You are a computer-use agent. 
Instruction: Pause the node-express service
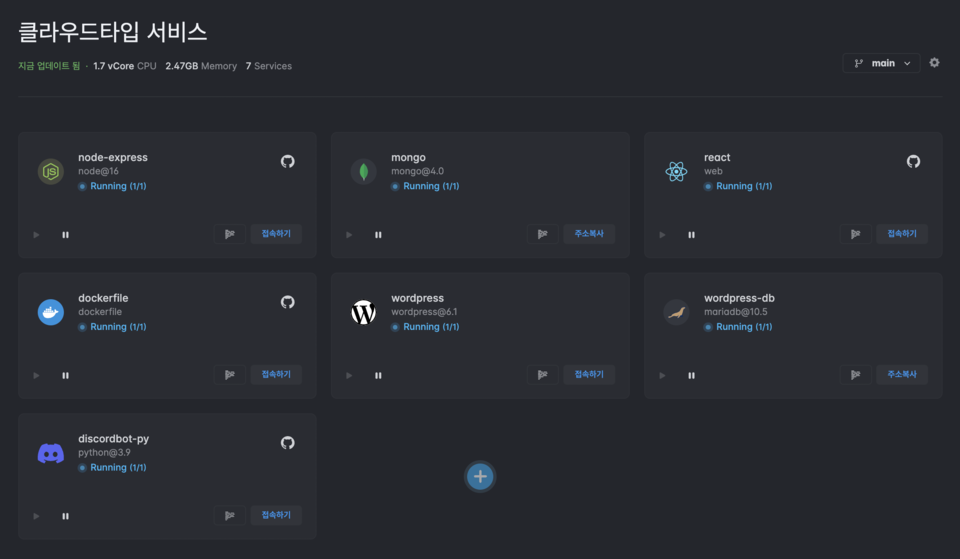(65, 235)
